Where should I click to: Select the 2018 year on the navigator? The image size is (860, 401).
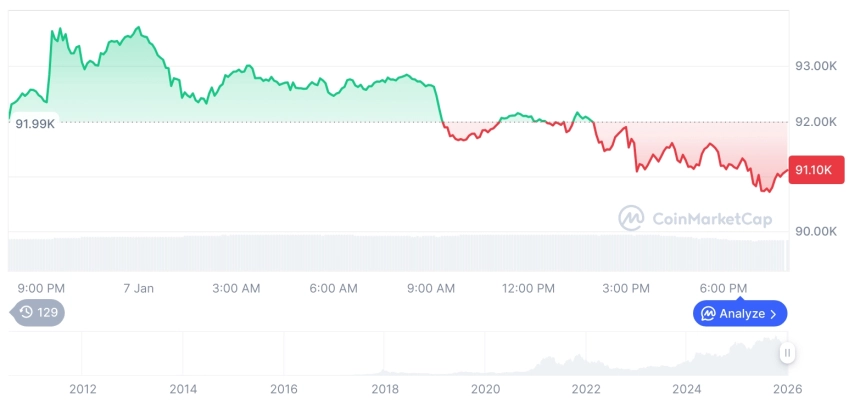click(x=385, y=388)
